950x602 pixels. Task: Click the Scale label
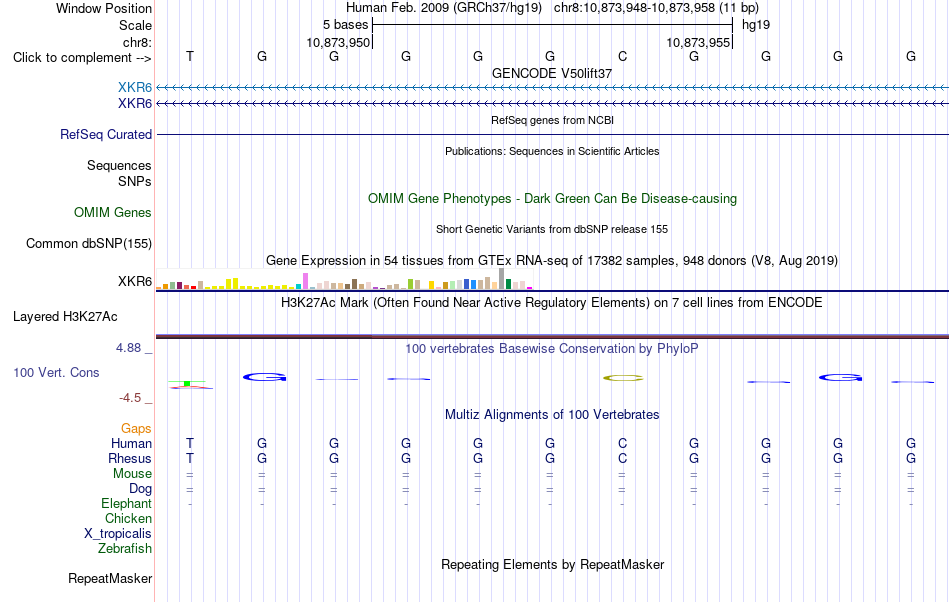pos(135,25)
